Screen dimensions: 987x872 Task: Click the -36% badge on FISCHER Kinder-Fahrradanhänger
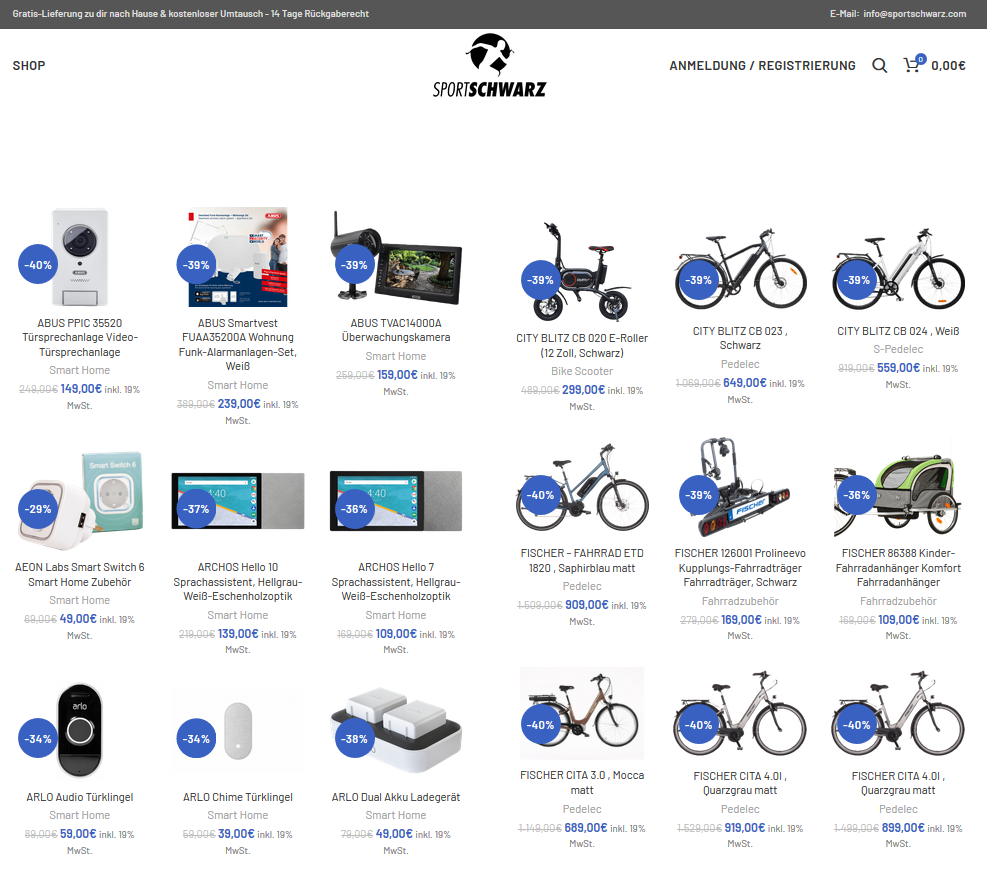[857, 495]
